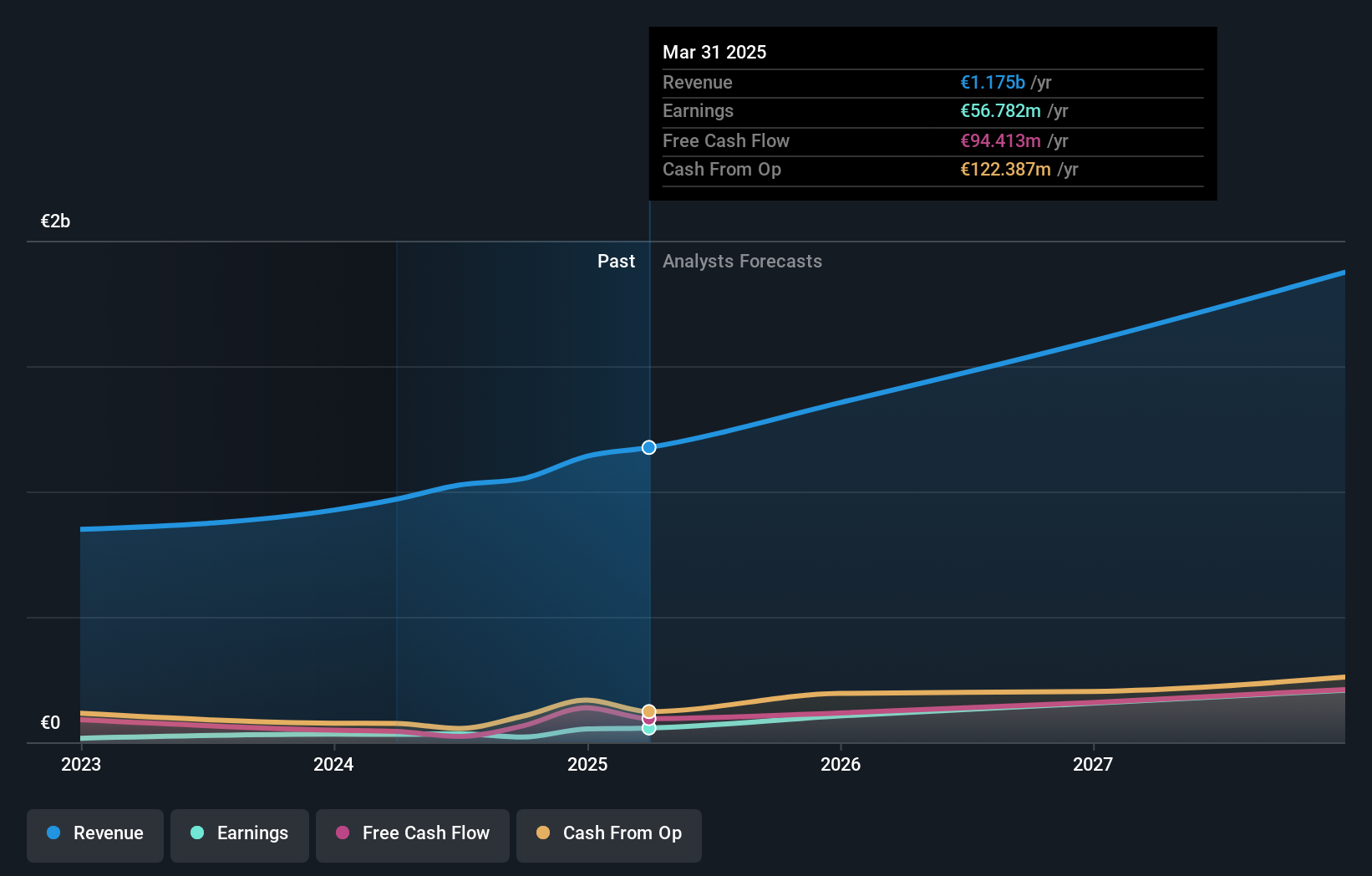Viewport: 1372px width, 876px height.
Task: Click the teal Earnings legend dot
Action: (197, 833)
